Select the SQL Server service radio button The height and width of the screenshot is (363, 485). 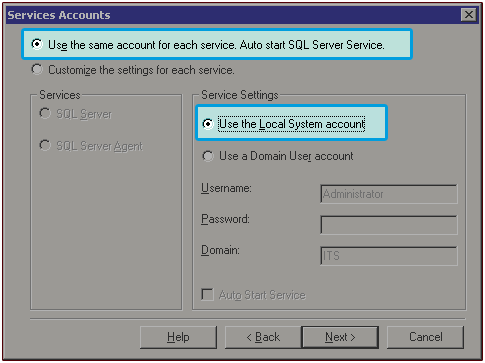tap(45, 113)
